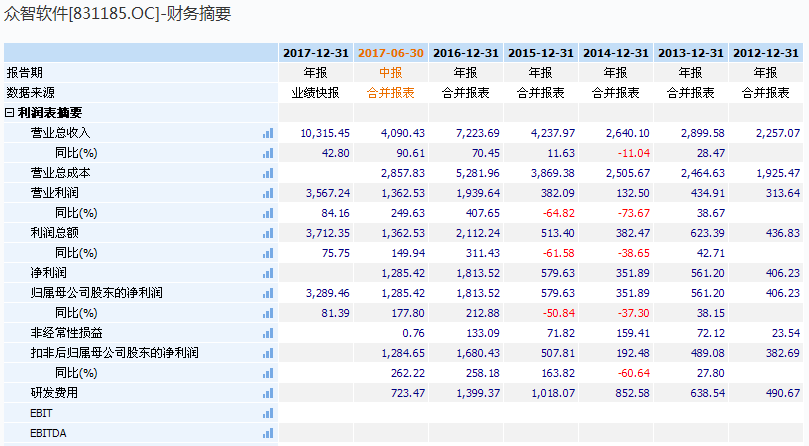This screenshot has width=809, height=446.
Task: Open chart icon for 同比(%) under 营业利润
Action: coord(268,213)
